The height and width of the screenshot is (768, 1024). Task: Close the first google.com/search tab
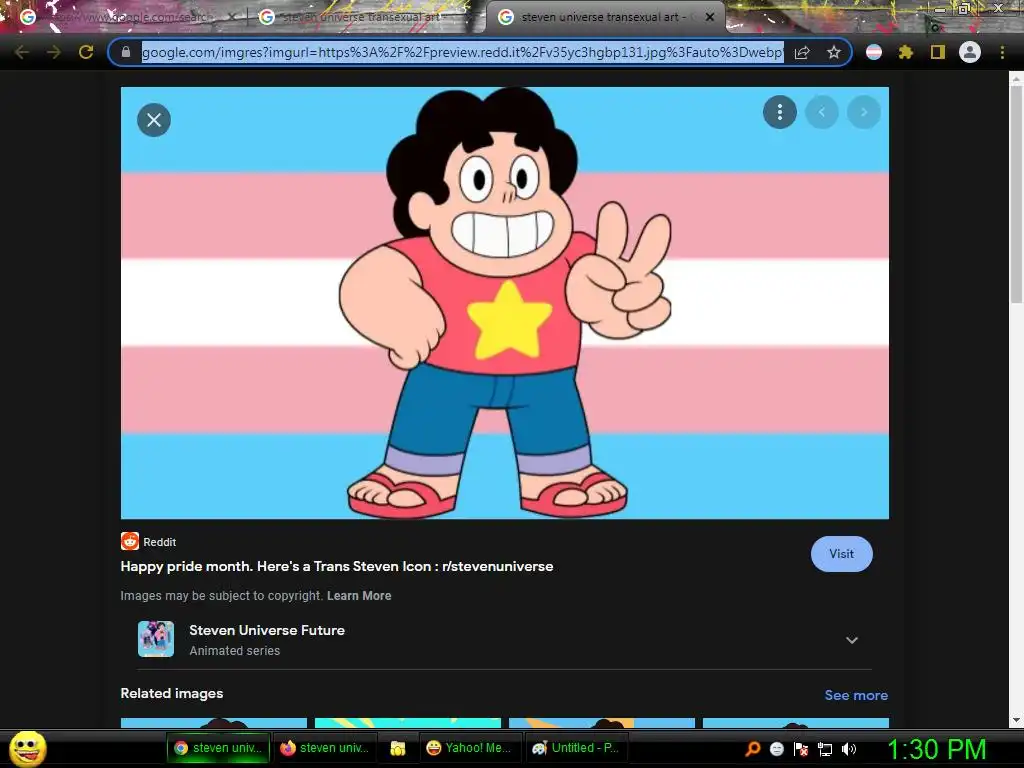[231, 17]
